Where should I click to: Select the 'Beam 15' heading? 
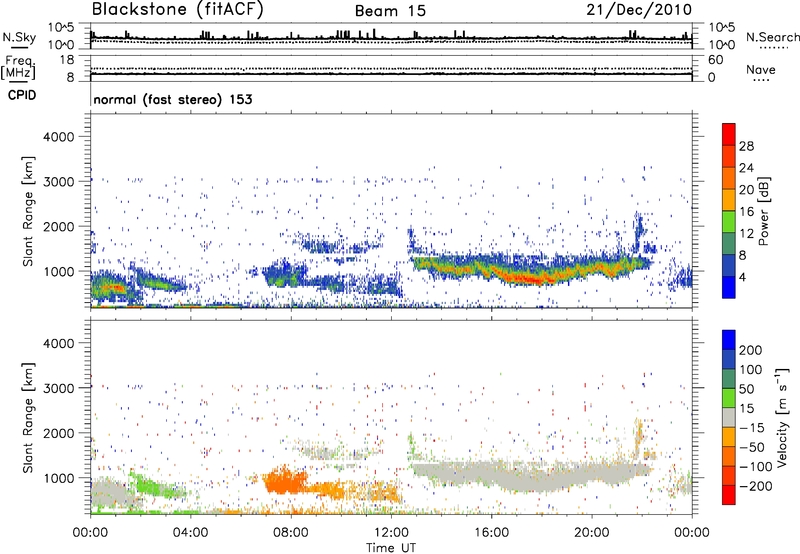pyautogui.click(x=390, y=11)
